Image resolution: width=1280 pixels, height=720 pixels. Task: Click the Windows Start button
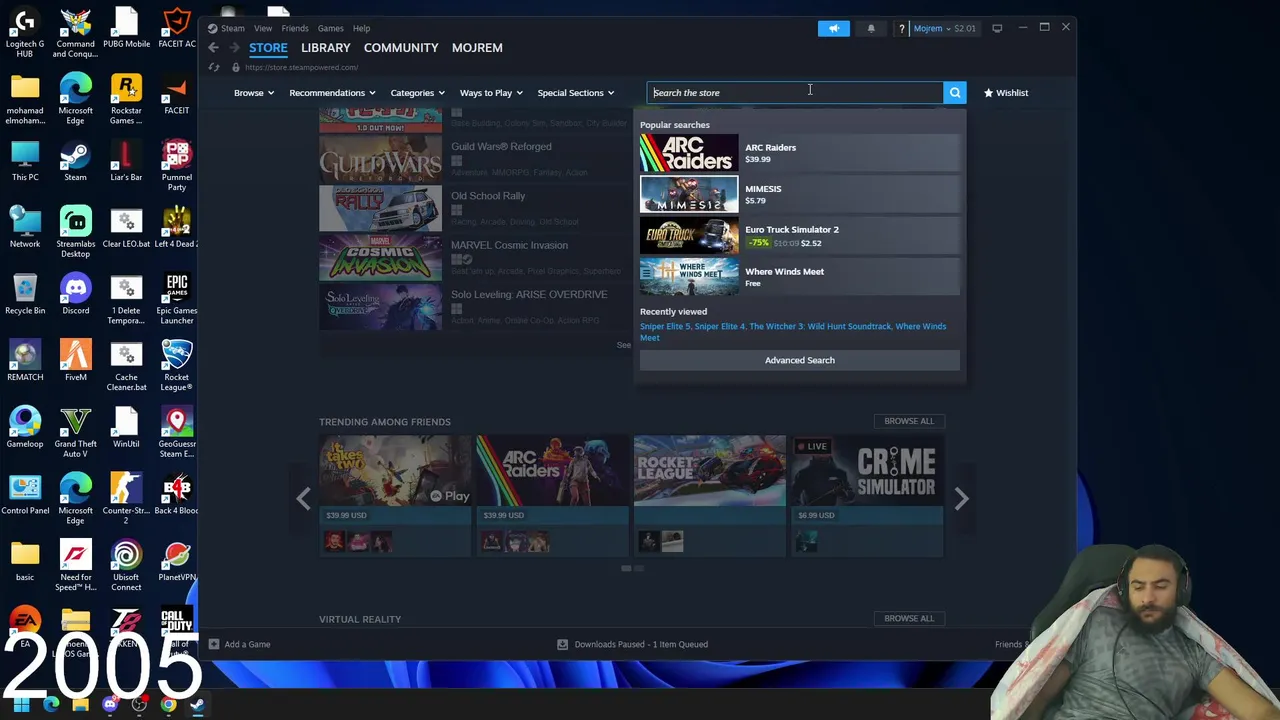pyautogui.click(x=21, y=704)
